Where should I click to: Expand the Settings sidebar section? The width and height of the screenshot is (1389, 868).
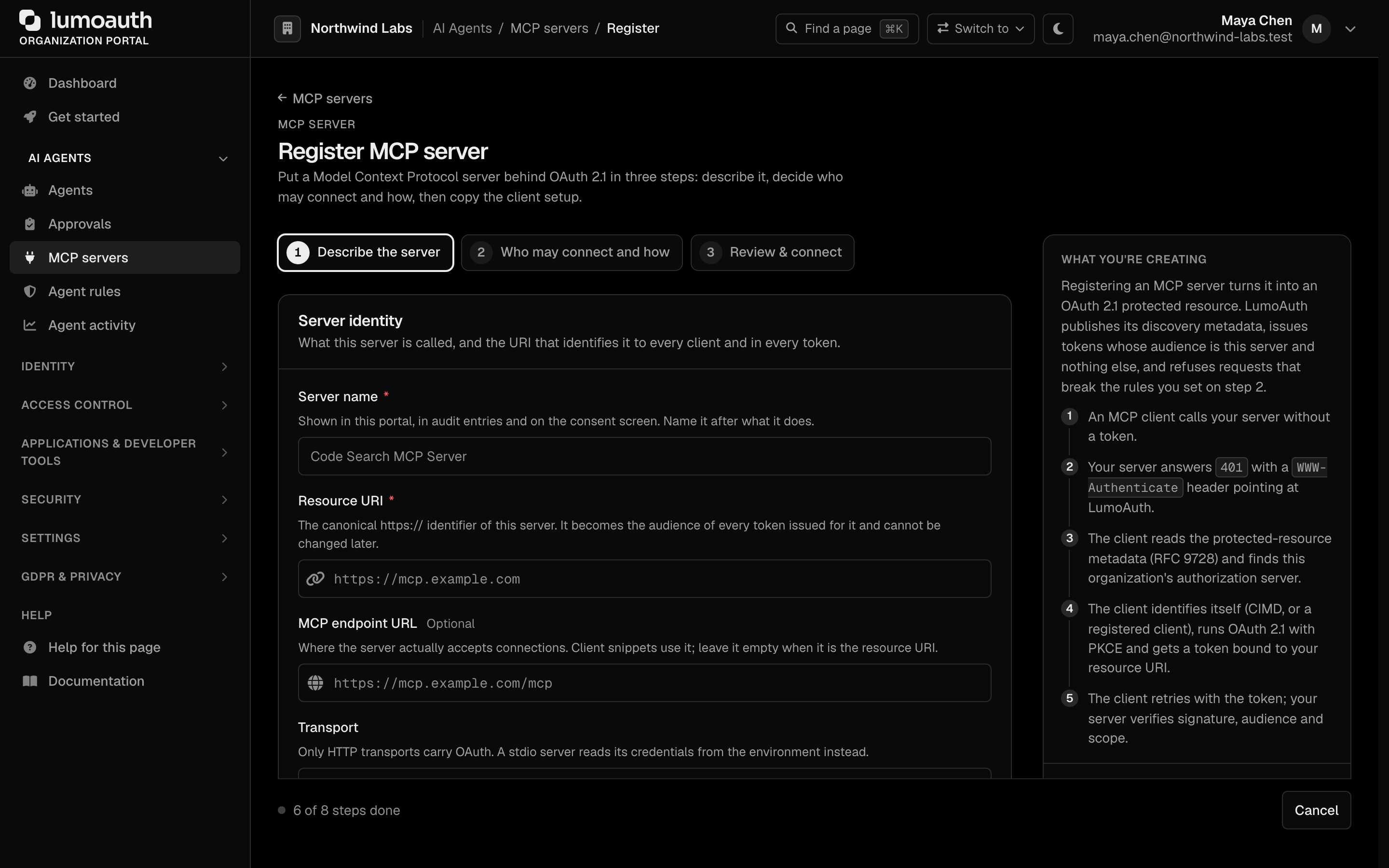[x=124, y=538]
